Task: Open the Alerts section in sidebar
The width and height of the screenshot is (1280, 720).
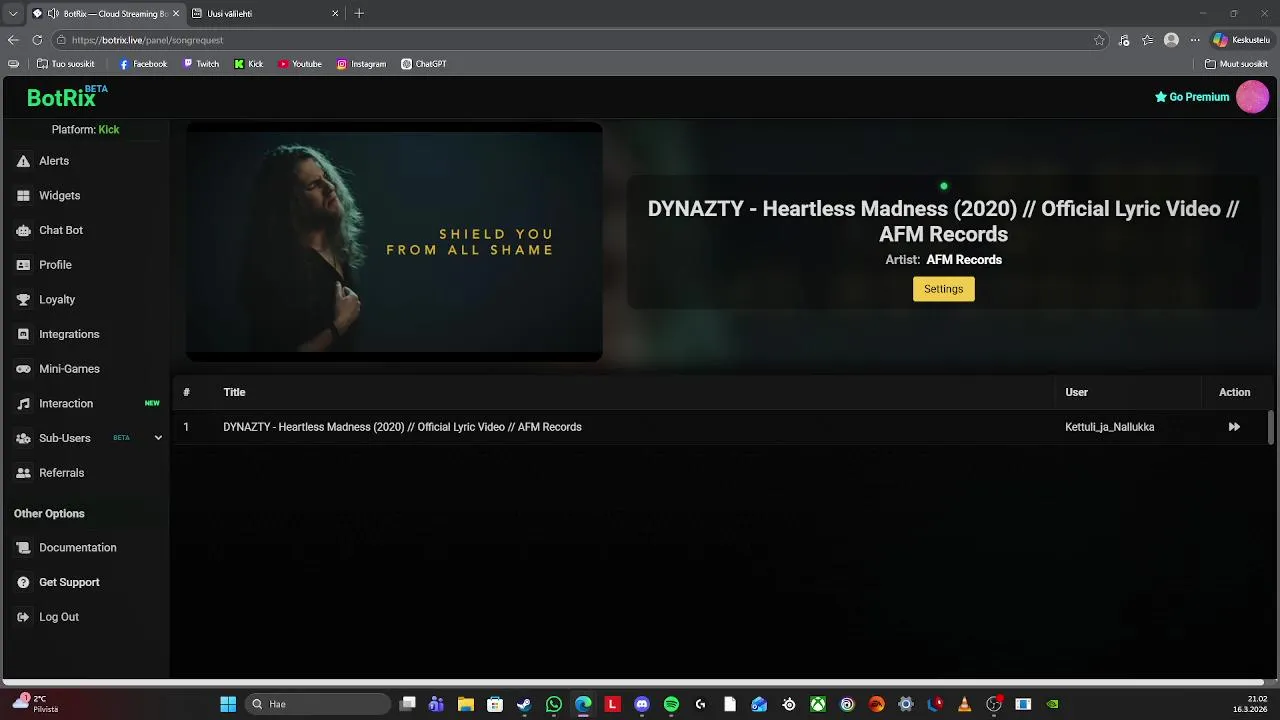Action: 54,161
